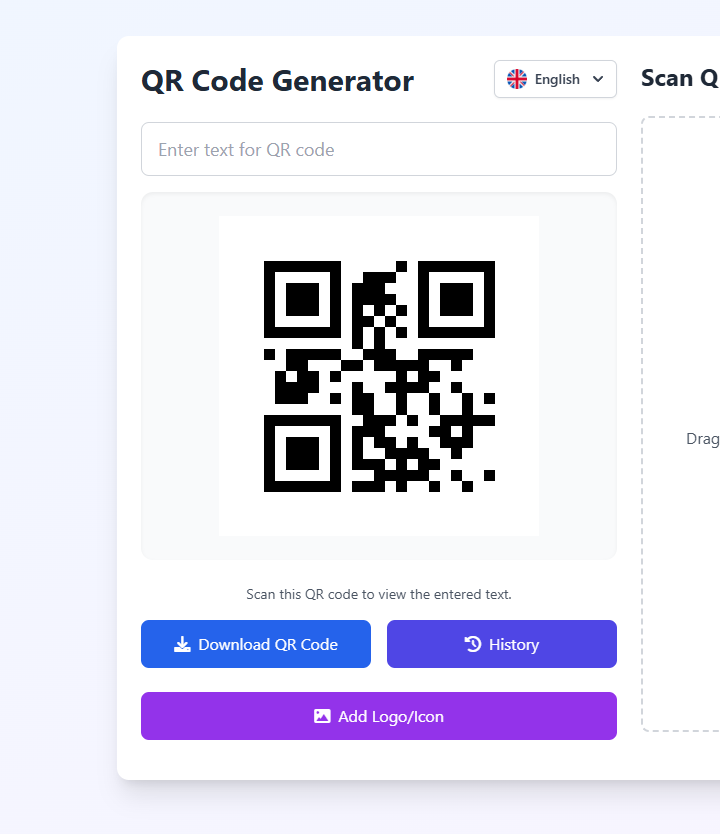
Task: Click the QR code's bottom-left finder square
Action: point(302,453)
